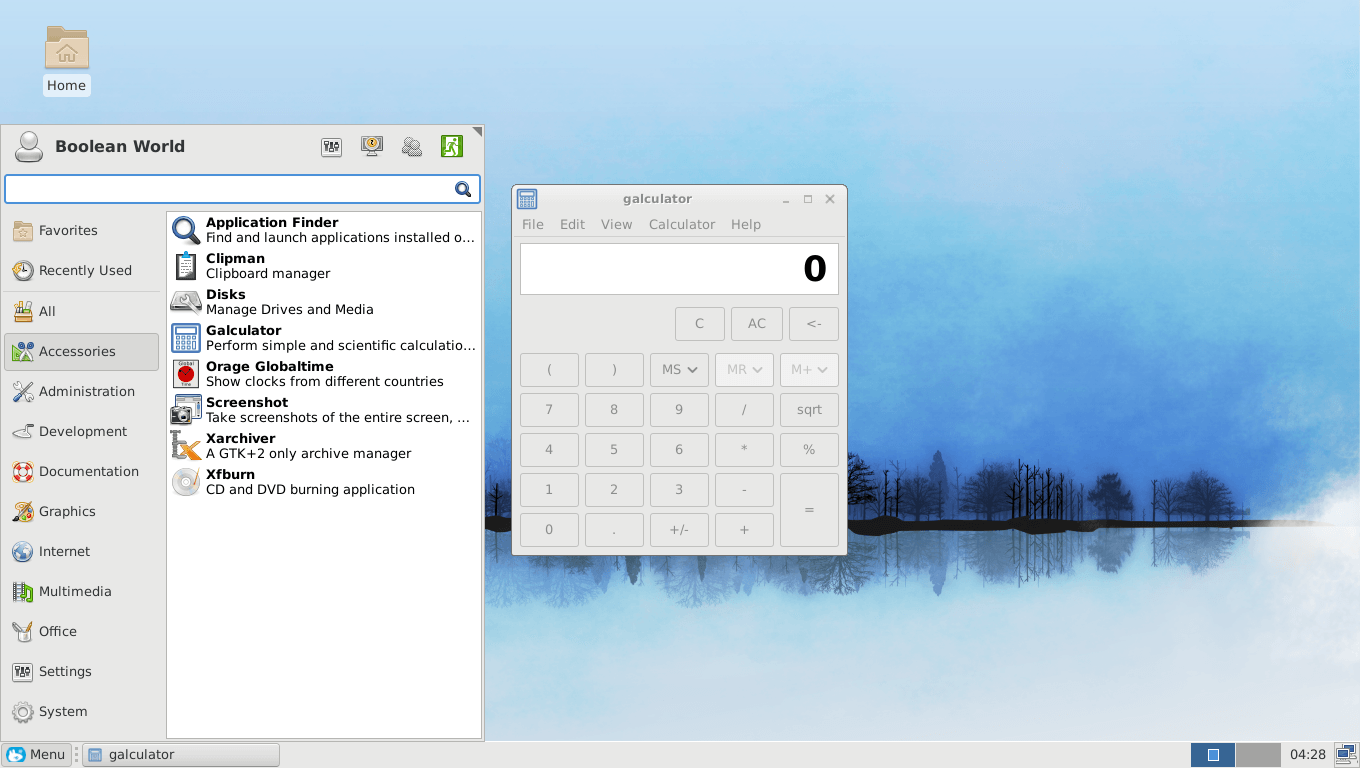This screenshot has width=1360, height=768.
Task: Launch Clipman clipboard manager
Action: point(324,266)
